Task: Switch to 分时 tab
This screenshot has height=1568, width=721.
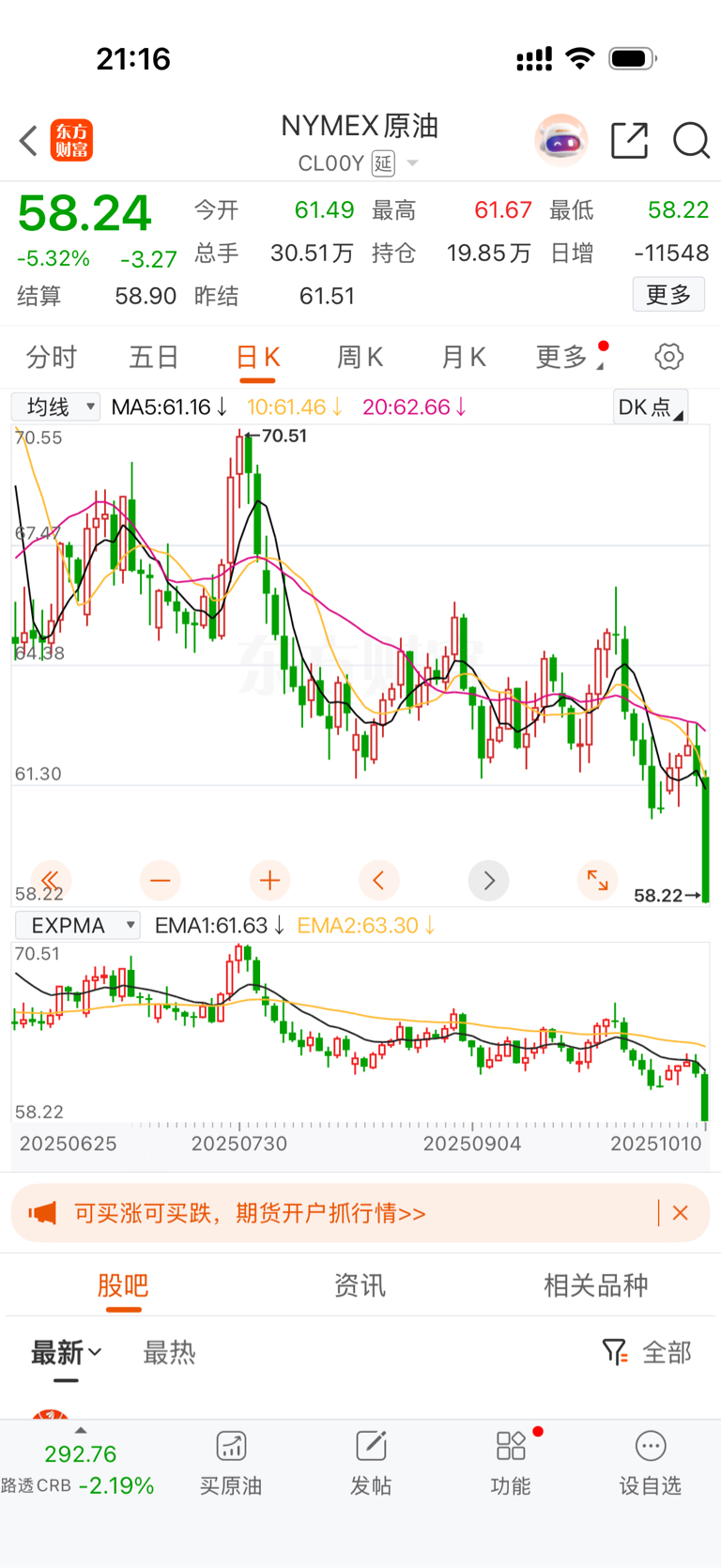Action: click(52, 357)
